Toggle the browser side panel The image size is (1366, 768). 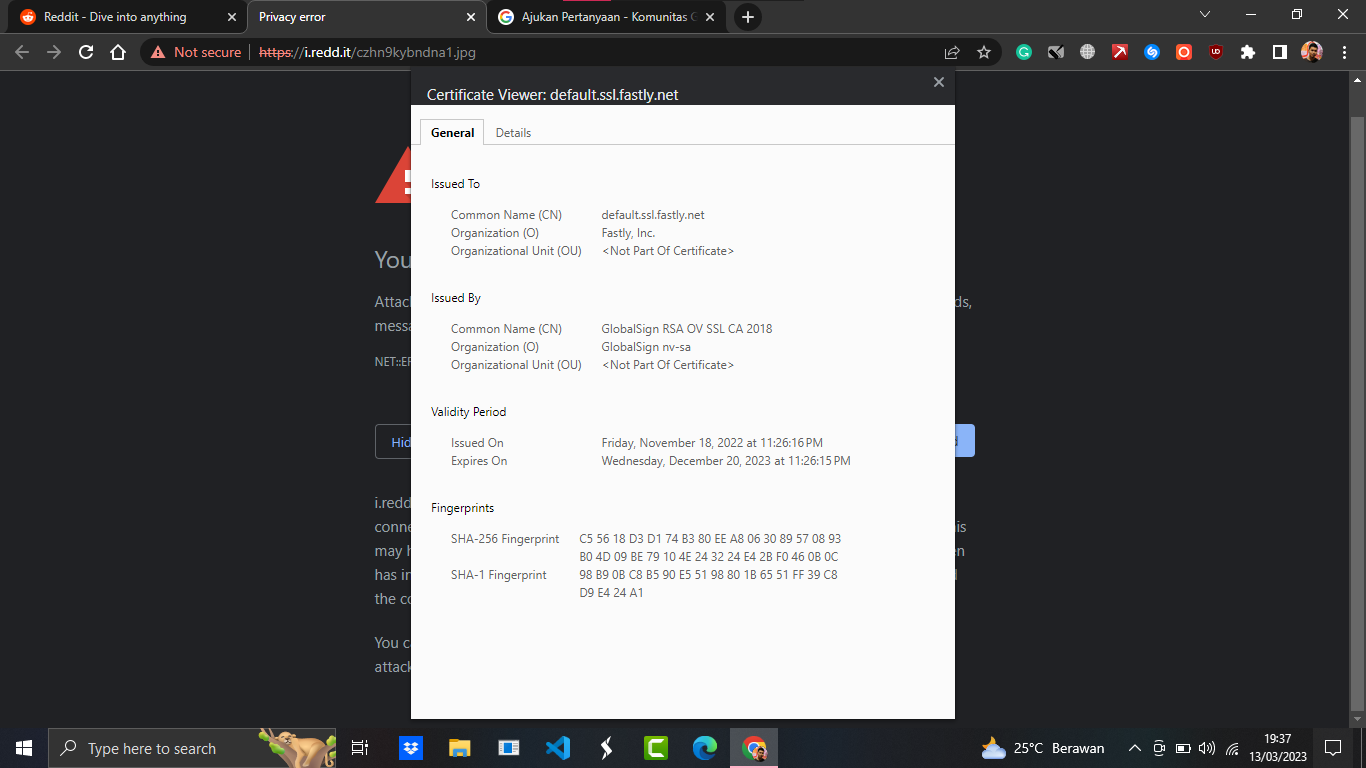click(1280, 52)
